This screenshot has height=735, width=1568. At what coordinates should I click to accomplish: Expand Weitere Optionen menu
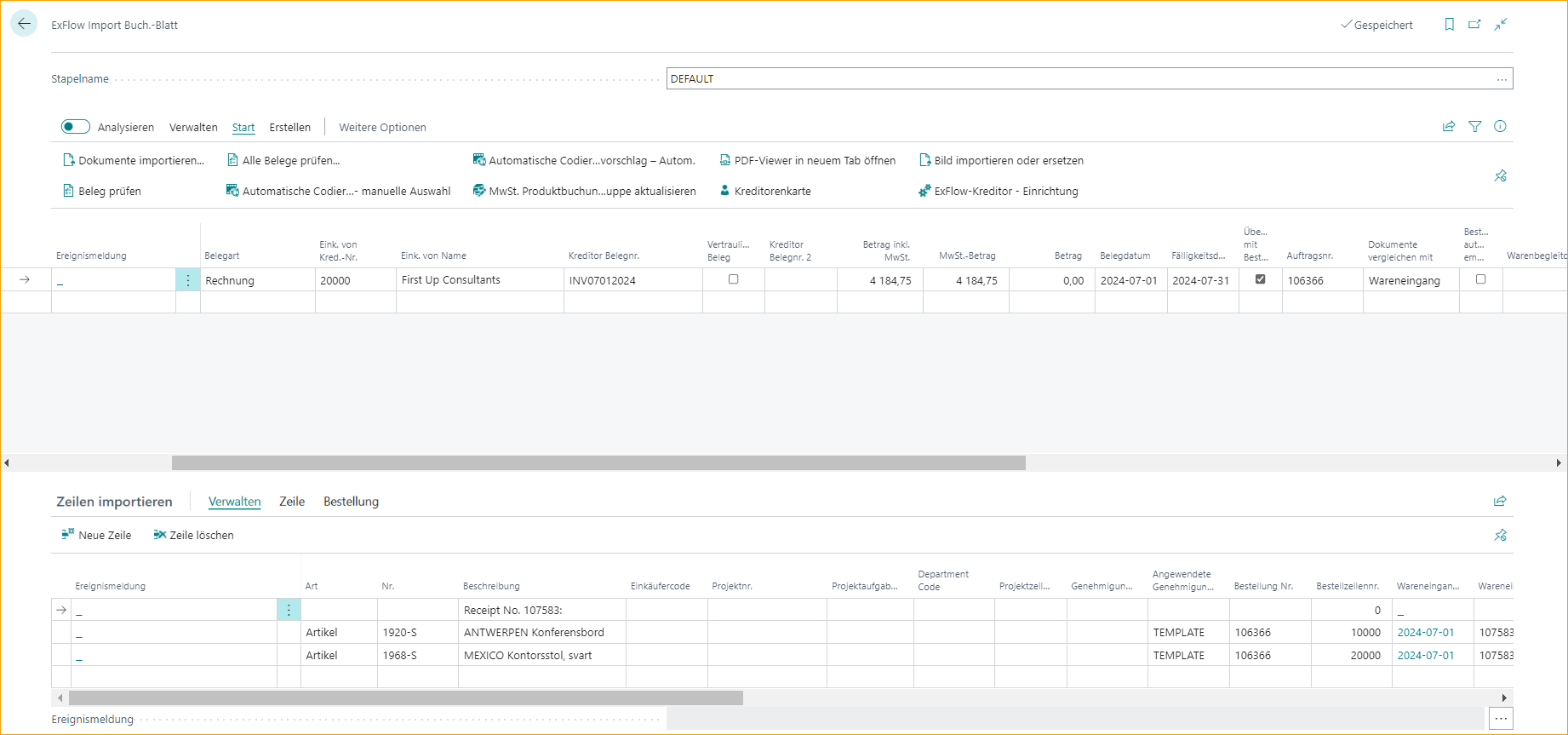pyautogui.click(x=382, y=128)
